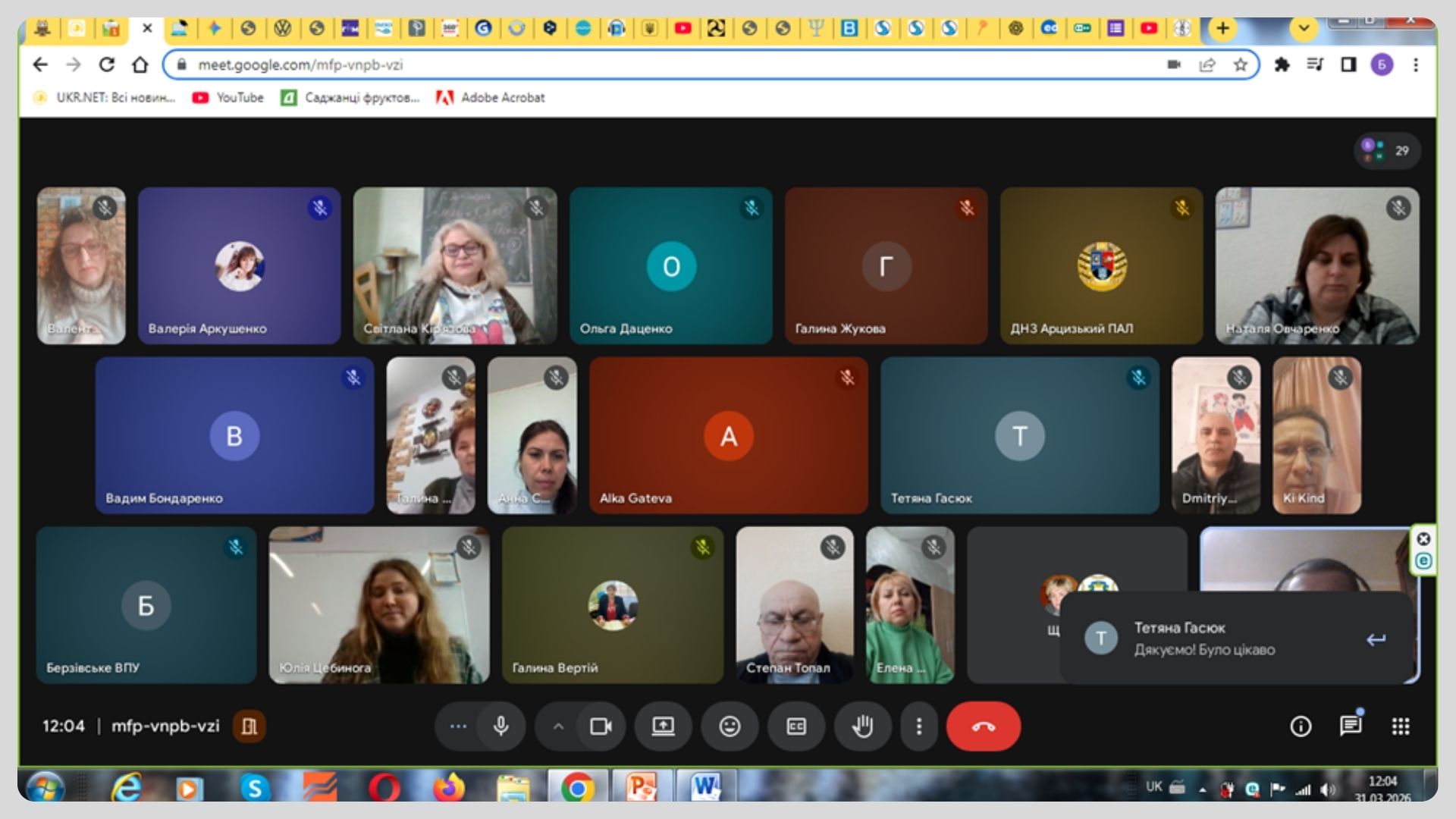Toggle the camera button in the Meet toolbar
1456x819 pixels.
[601, 726]
